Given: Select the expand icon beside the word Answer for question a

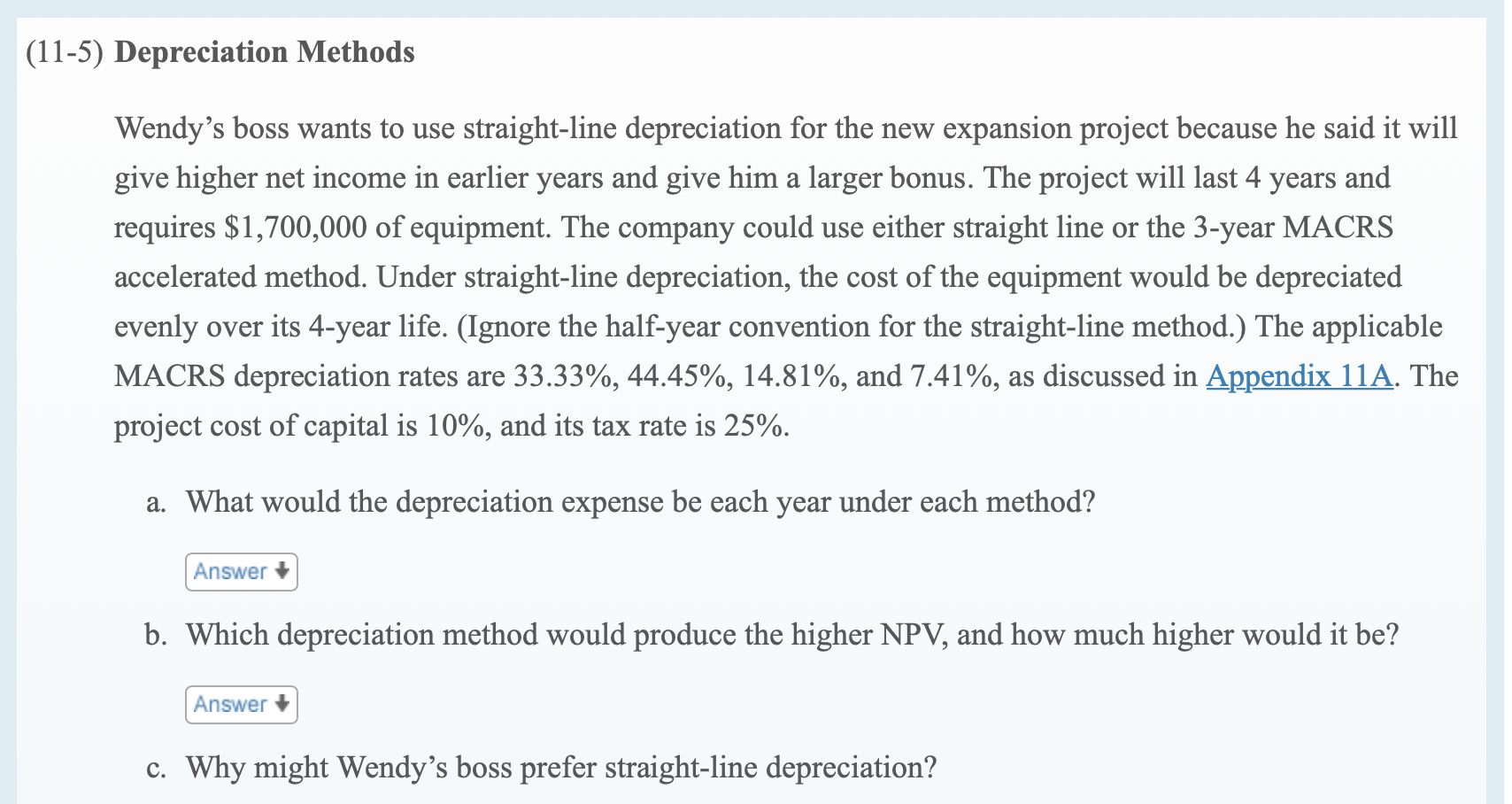Looking at the screenshot, I should pos(282,572).
